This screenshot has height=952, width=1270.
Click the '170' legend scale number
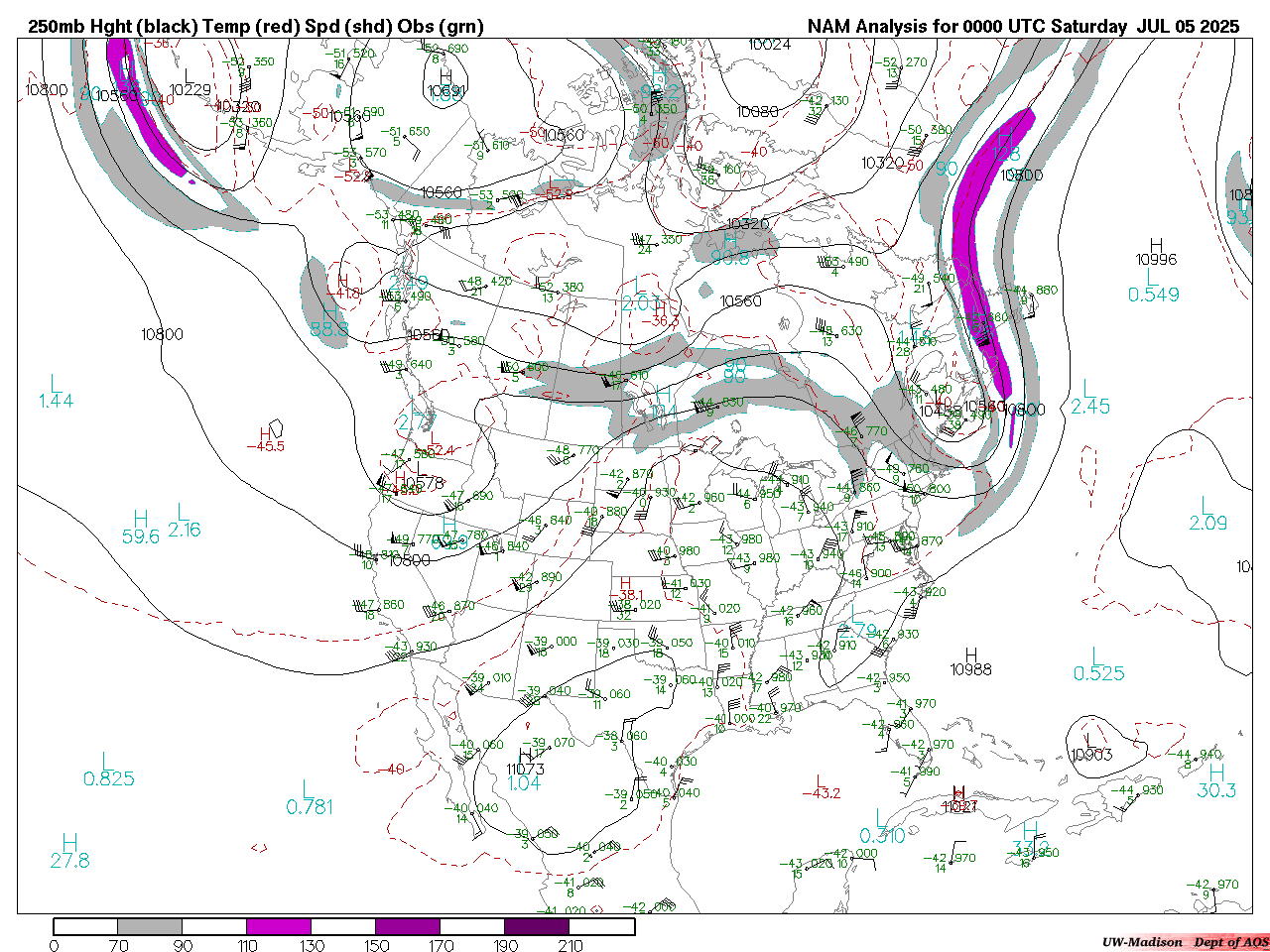pos(442,945)
